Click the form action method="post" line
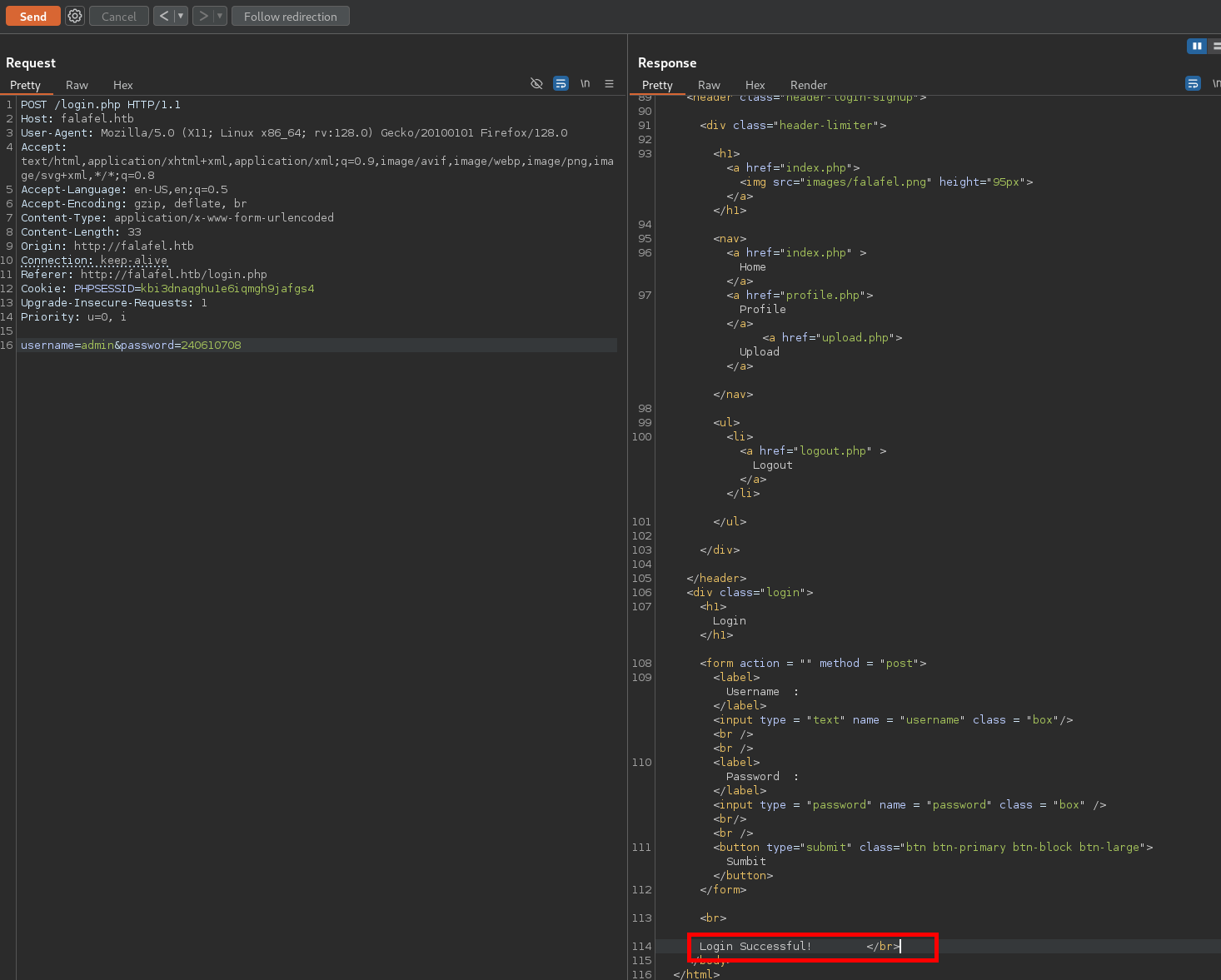Viewport: 1221px width, 980px height. tap(813, 663)
